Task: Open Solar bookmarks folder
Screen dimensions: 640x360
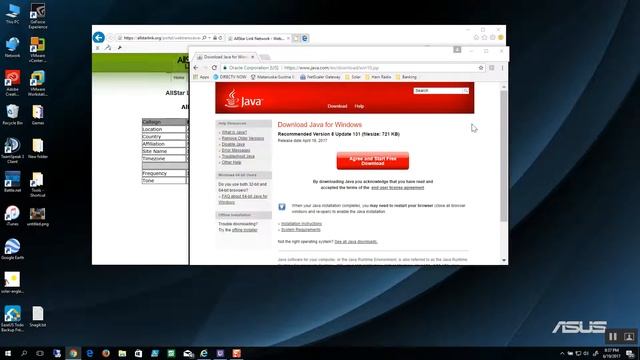Action: pyautogui.click(x=353, y=77)
